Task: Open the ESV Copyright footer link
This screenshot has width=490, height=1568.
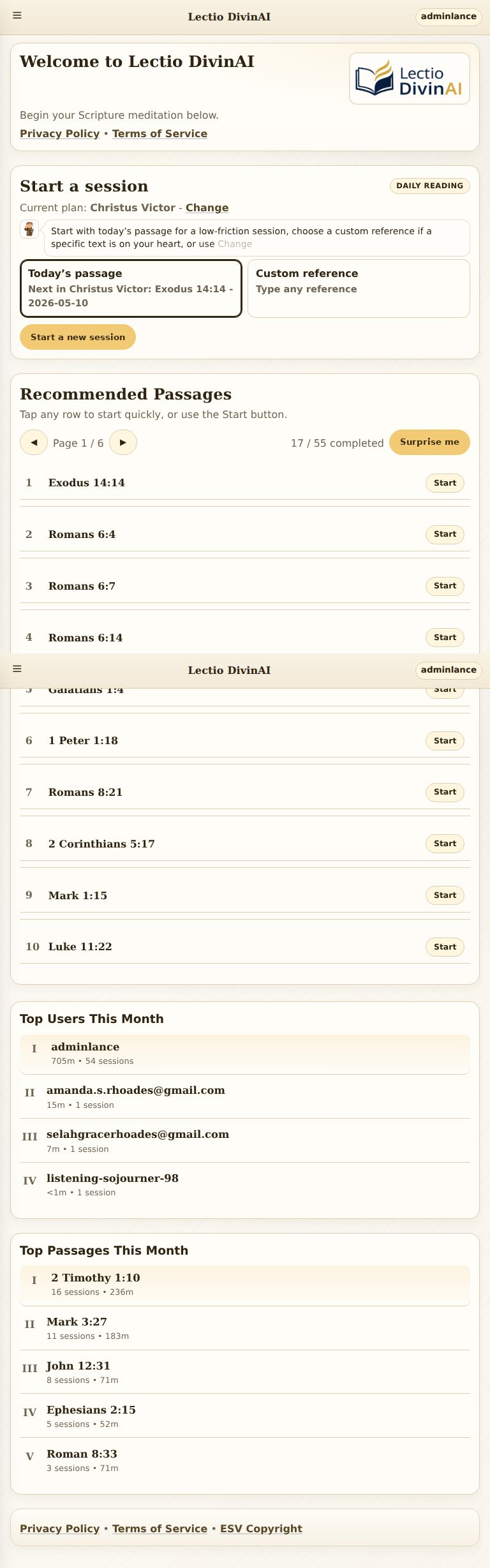Action: click(x=261, y=1528)
